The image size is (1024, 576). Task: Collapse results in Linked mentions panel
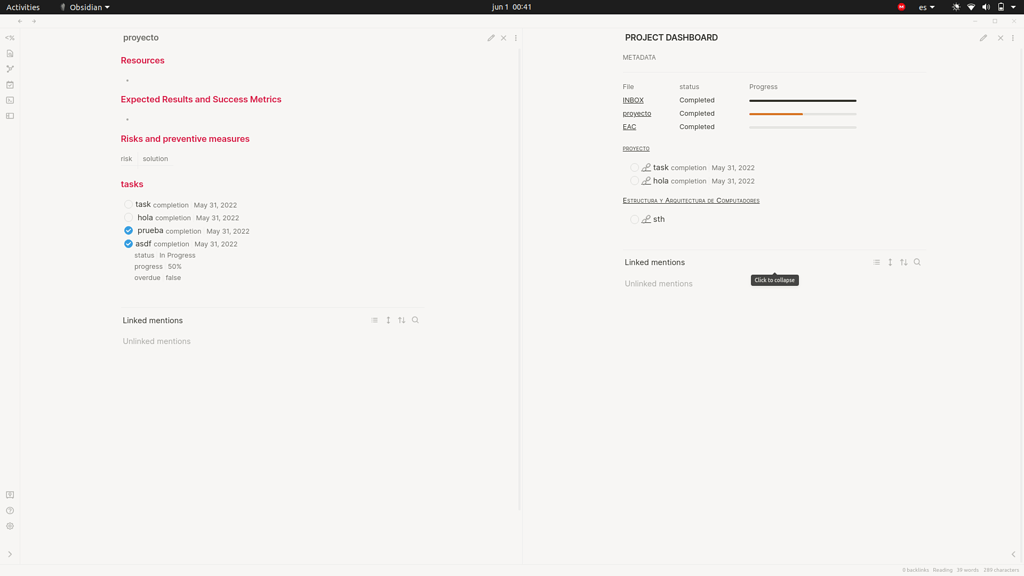pos(876,262)
